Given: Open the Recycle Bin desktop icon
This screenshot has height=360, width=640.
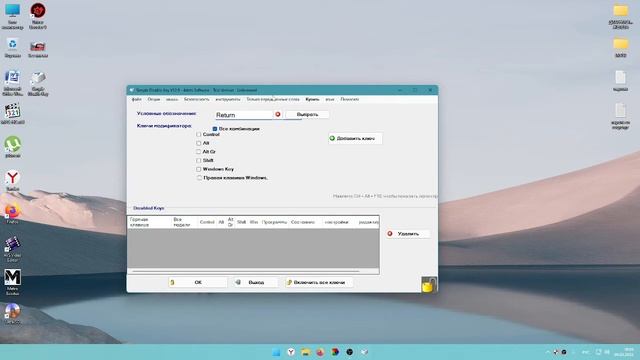Looking at the screenshot, I should (x=12, y=47).
